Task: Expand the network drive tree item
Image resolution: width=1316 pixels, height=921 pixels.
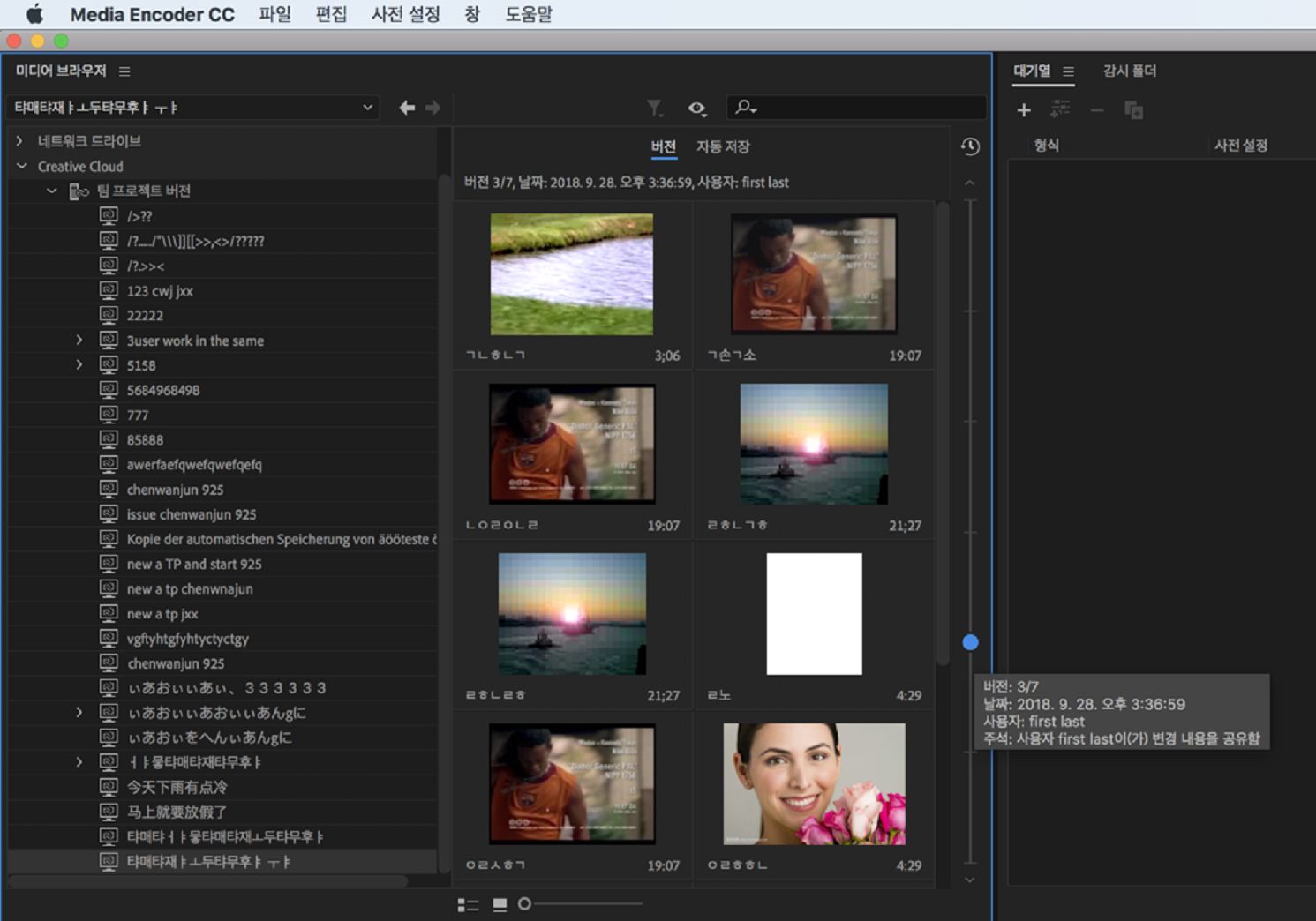Action: click(x=20, y=141)
